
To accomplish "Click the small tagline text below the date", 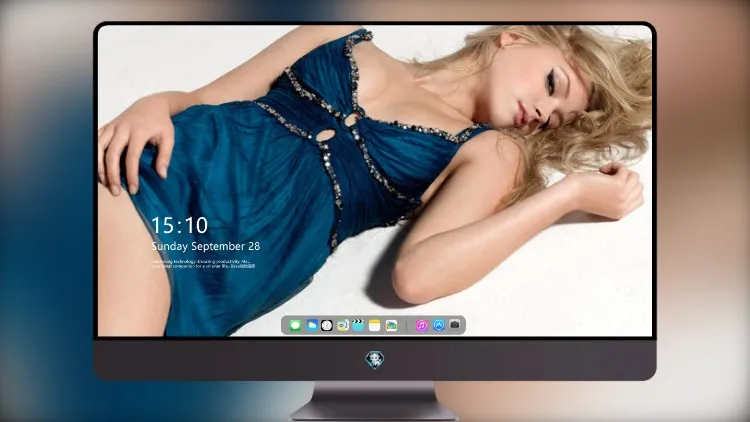I will [x=203, y=264].
